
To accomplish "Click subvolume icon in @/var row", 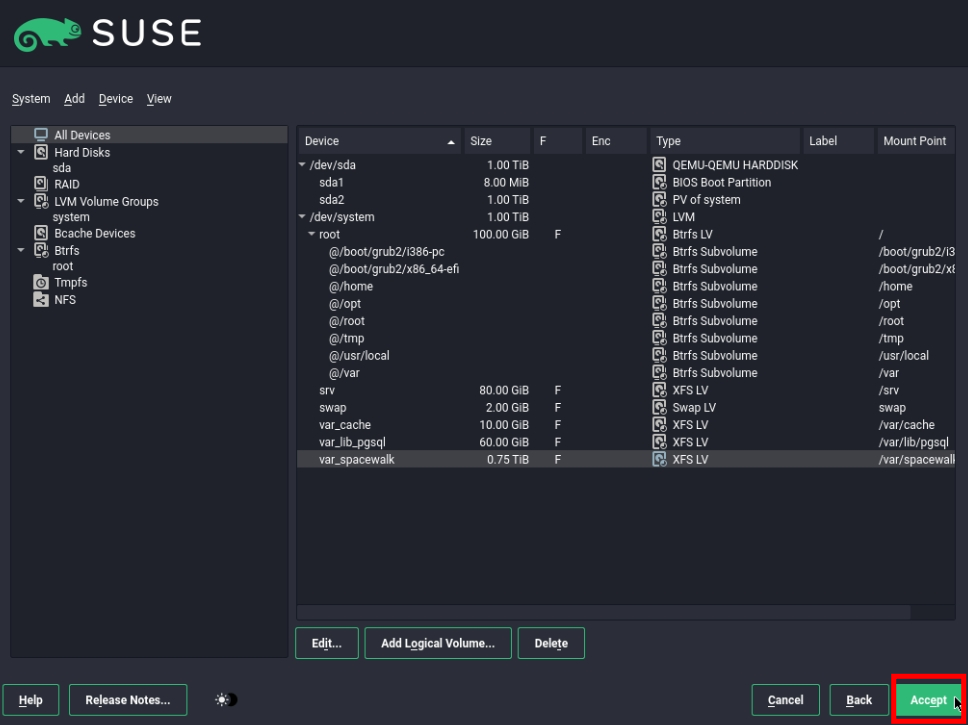I will tap(660, 372).
